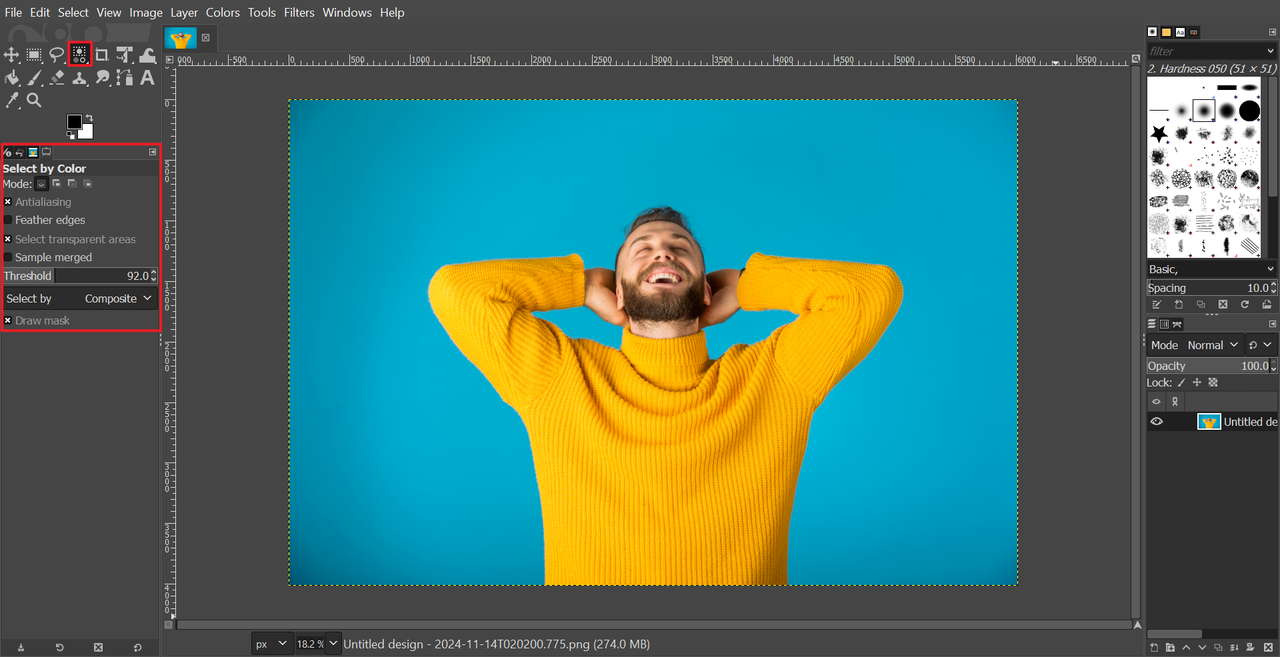The height and width of the screenshot is (657, 1280).
Task: Click the Duplicate brush icon
Action: [1201, 304]
